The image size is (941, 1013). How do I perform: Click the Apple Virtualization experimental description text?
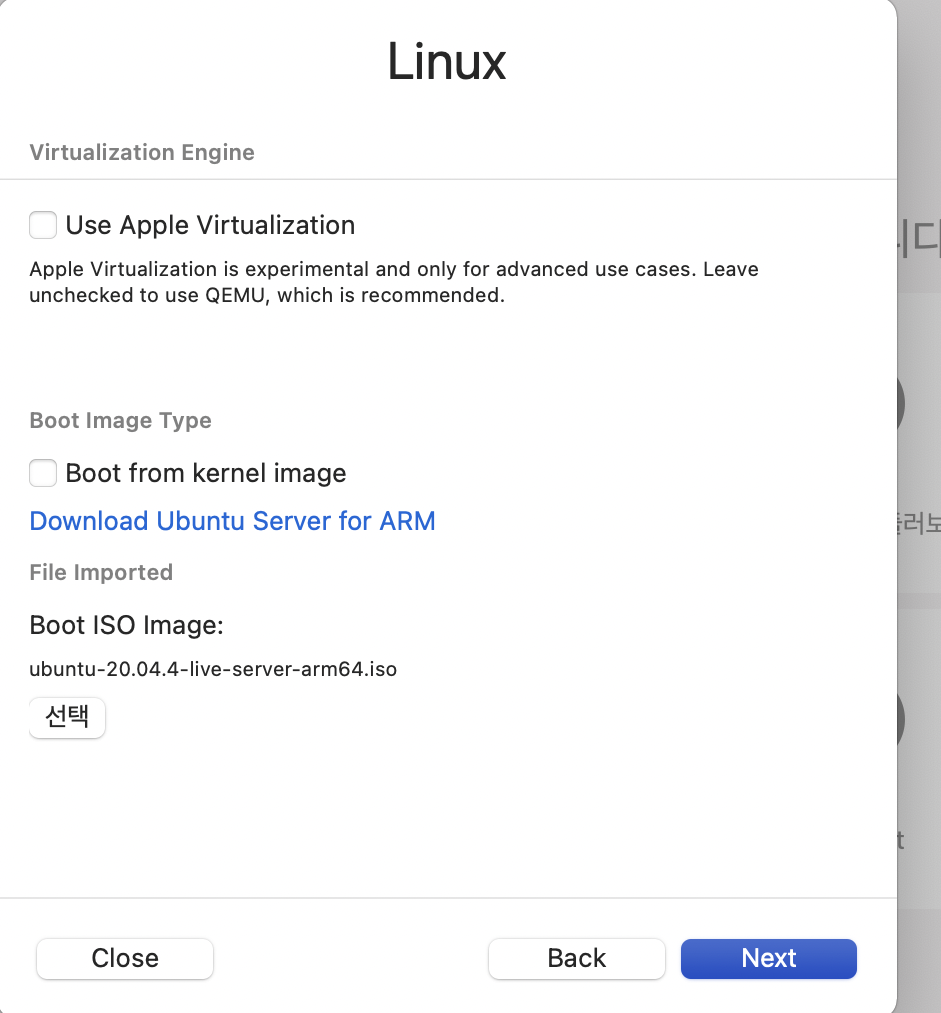394,282
